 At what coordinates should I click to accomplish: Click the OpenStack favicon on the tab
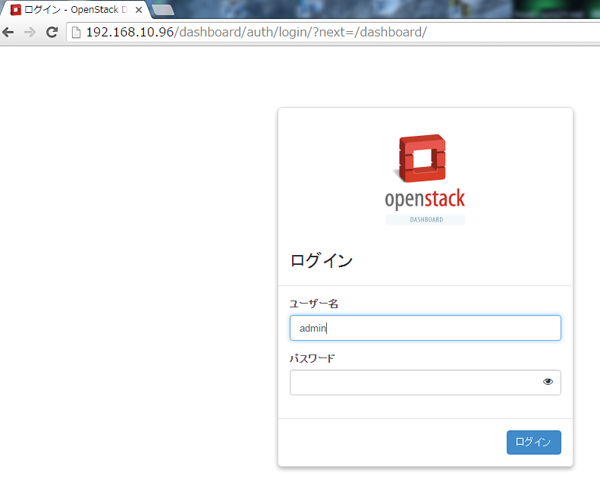pos(16,9)
